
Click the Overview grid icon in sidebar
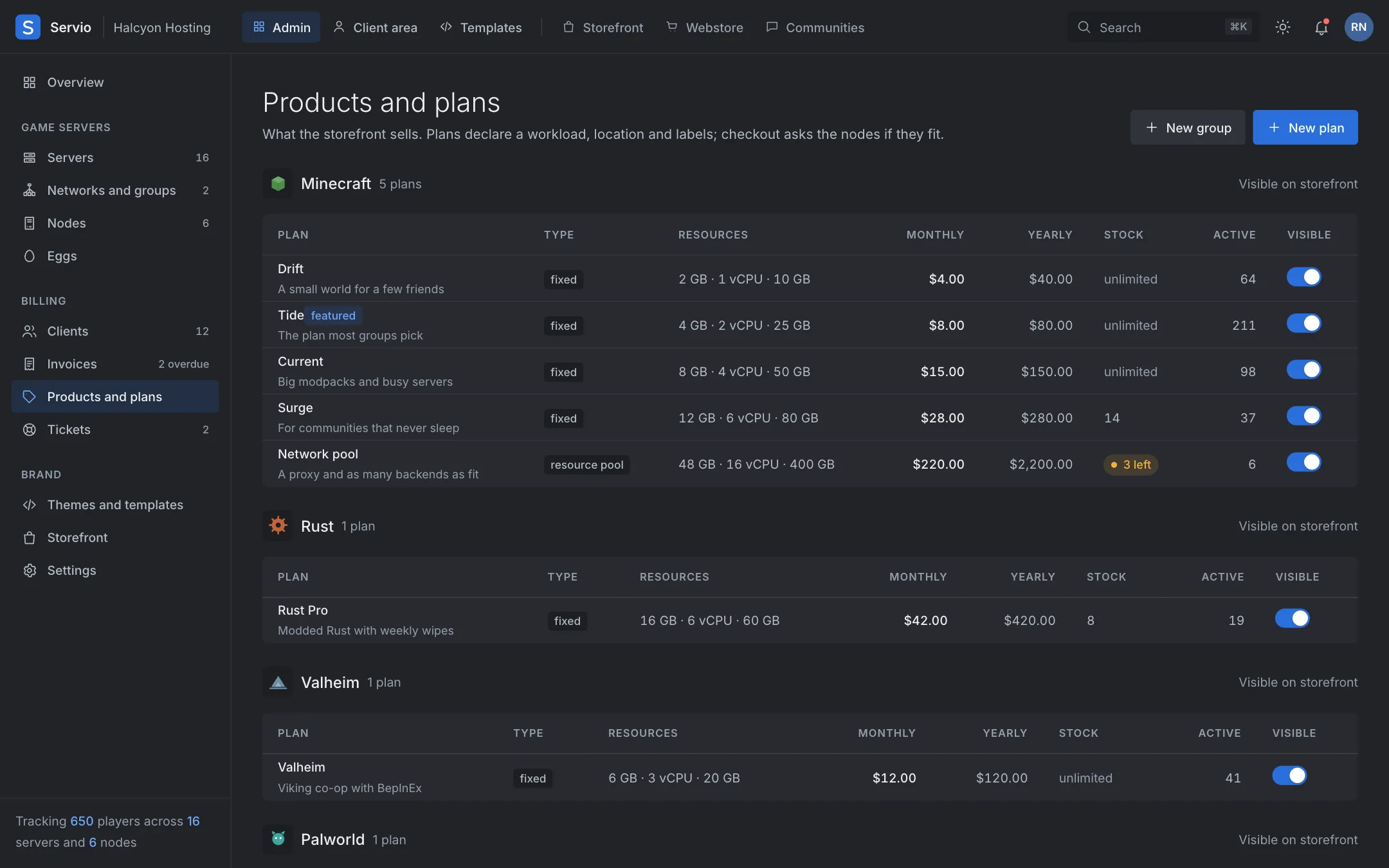point(29,82)
